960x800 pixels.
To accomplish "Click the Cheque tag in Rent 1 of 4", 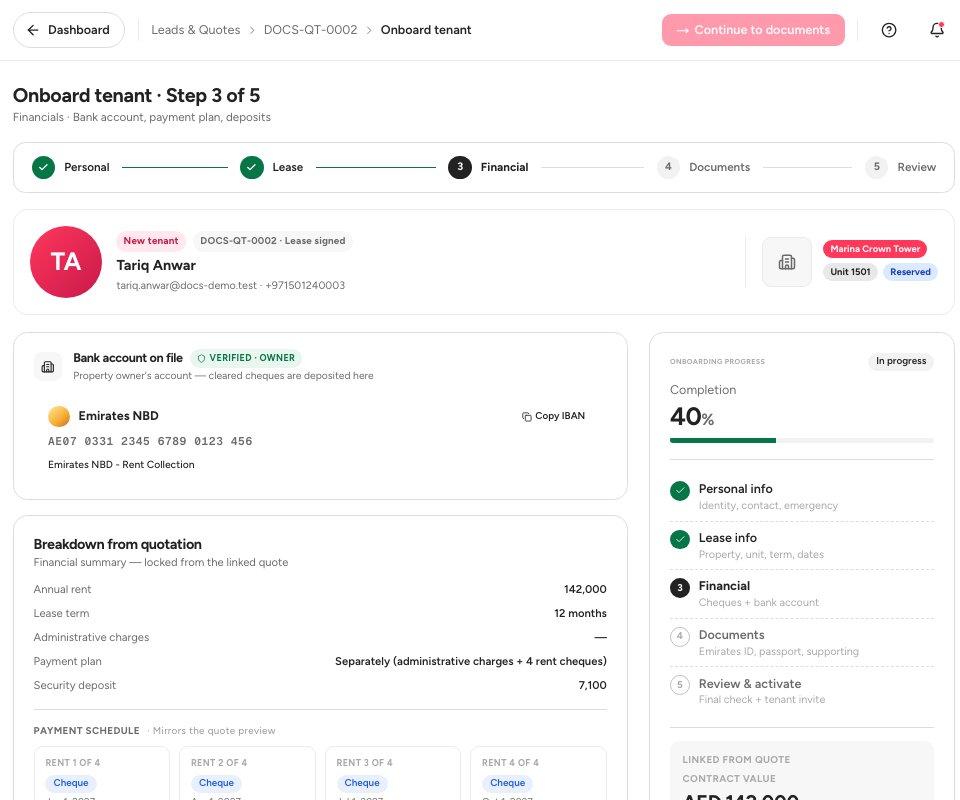I will 70,783.
